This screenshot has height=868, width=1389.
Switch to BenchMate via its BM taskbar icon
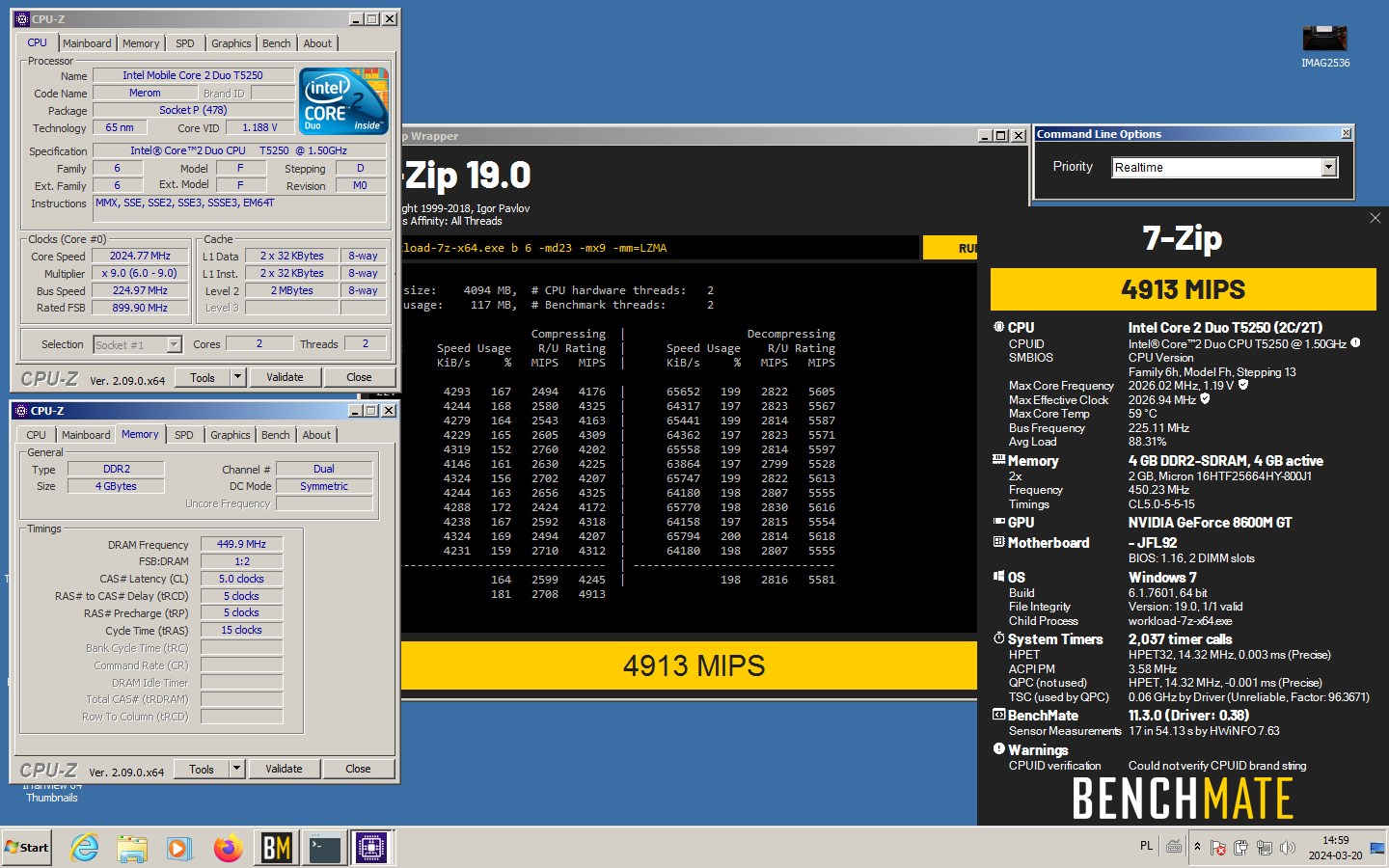point(277,848)
